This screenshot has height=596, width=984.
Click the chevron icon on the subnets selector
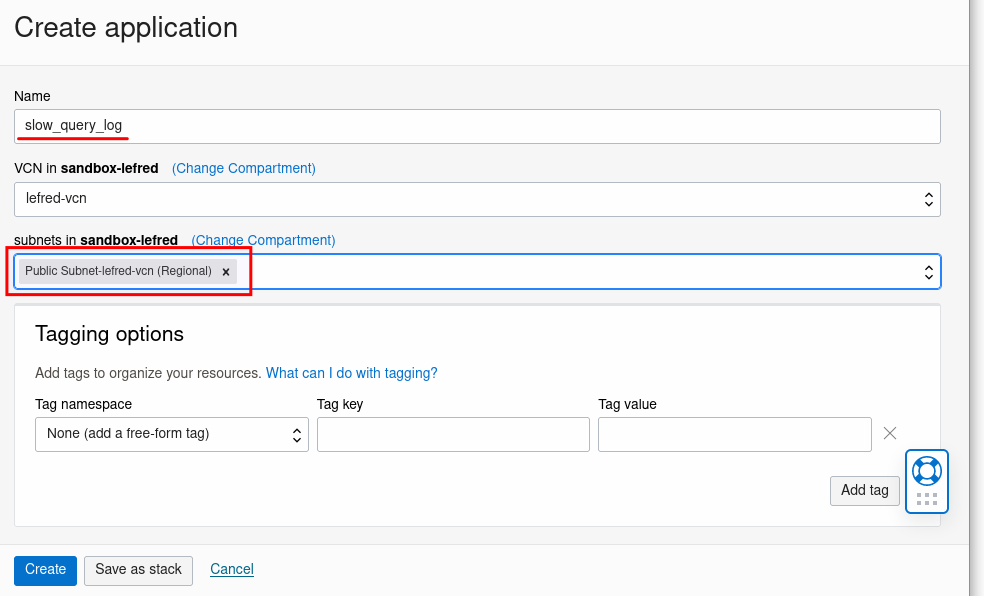click(928, 271)
